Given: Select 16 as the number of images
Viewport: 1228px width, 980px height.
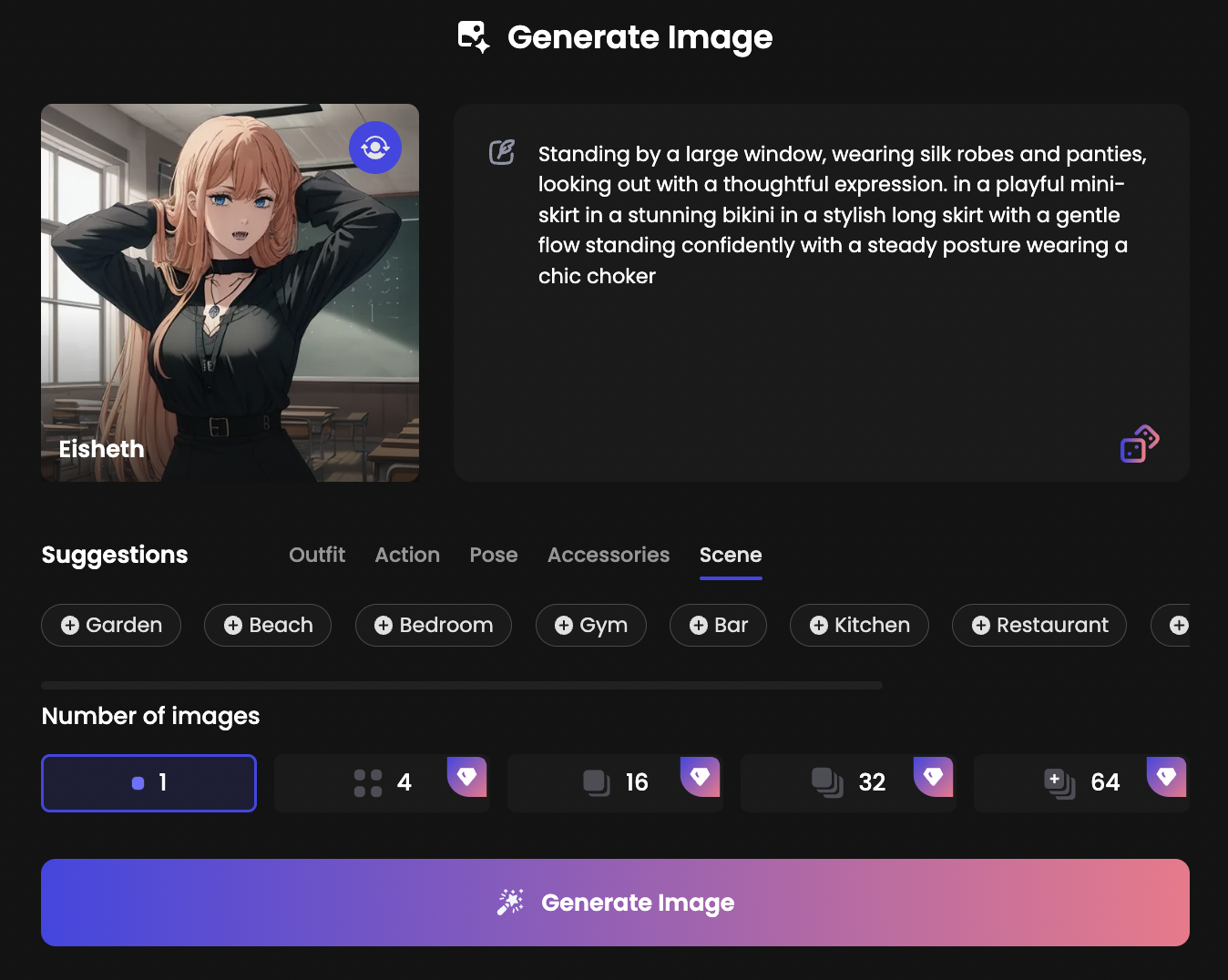Looking at the screenshot, I should 615,782.
